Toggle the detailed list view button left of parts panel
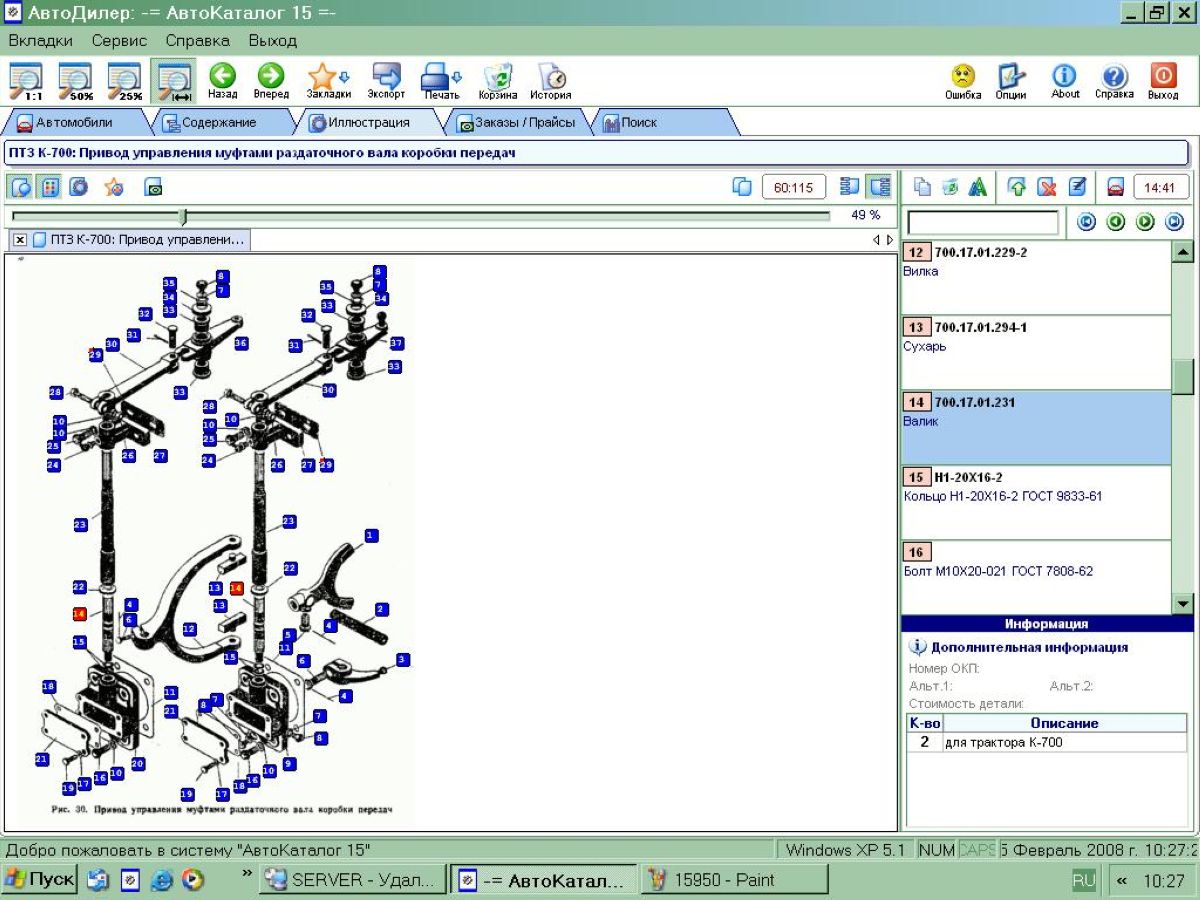The image size is (1200, 900). pyautogui.click(x=879, y=187)
